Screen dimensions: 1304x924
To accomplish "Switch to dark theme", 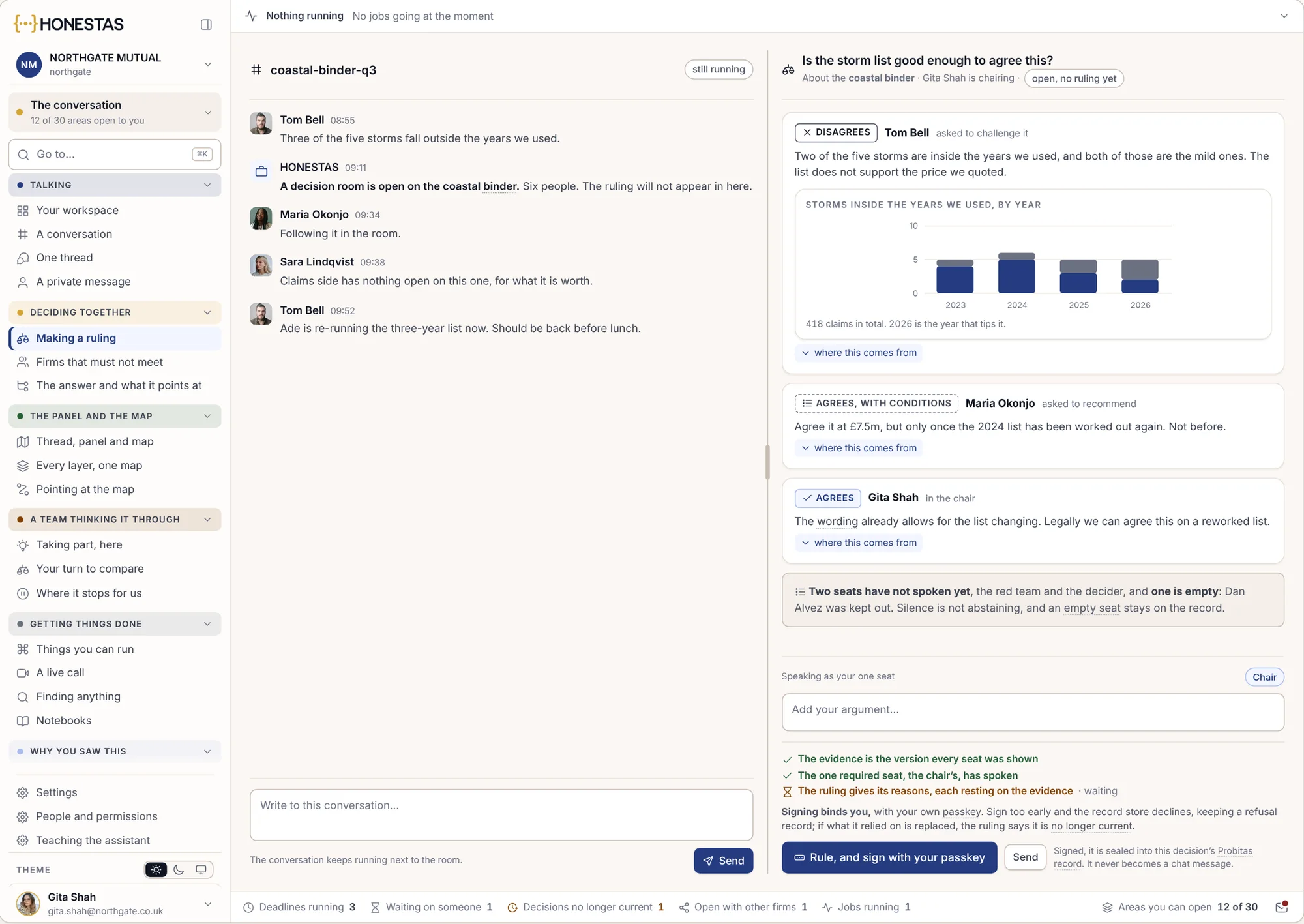I will (179, 870).
